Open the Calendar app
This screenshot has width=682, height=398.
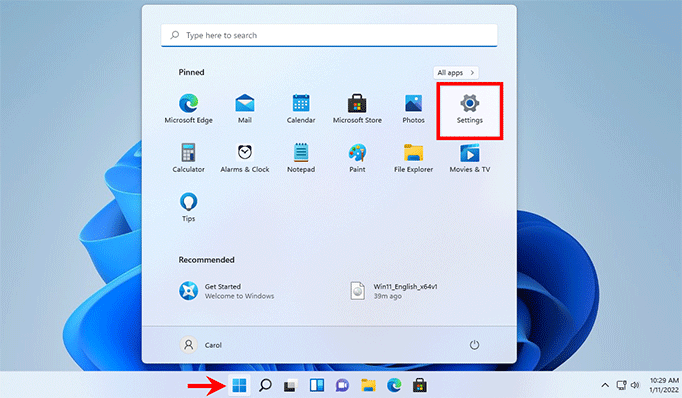click(x=301, y=109)
